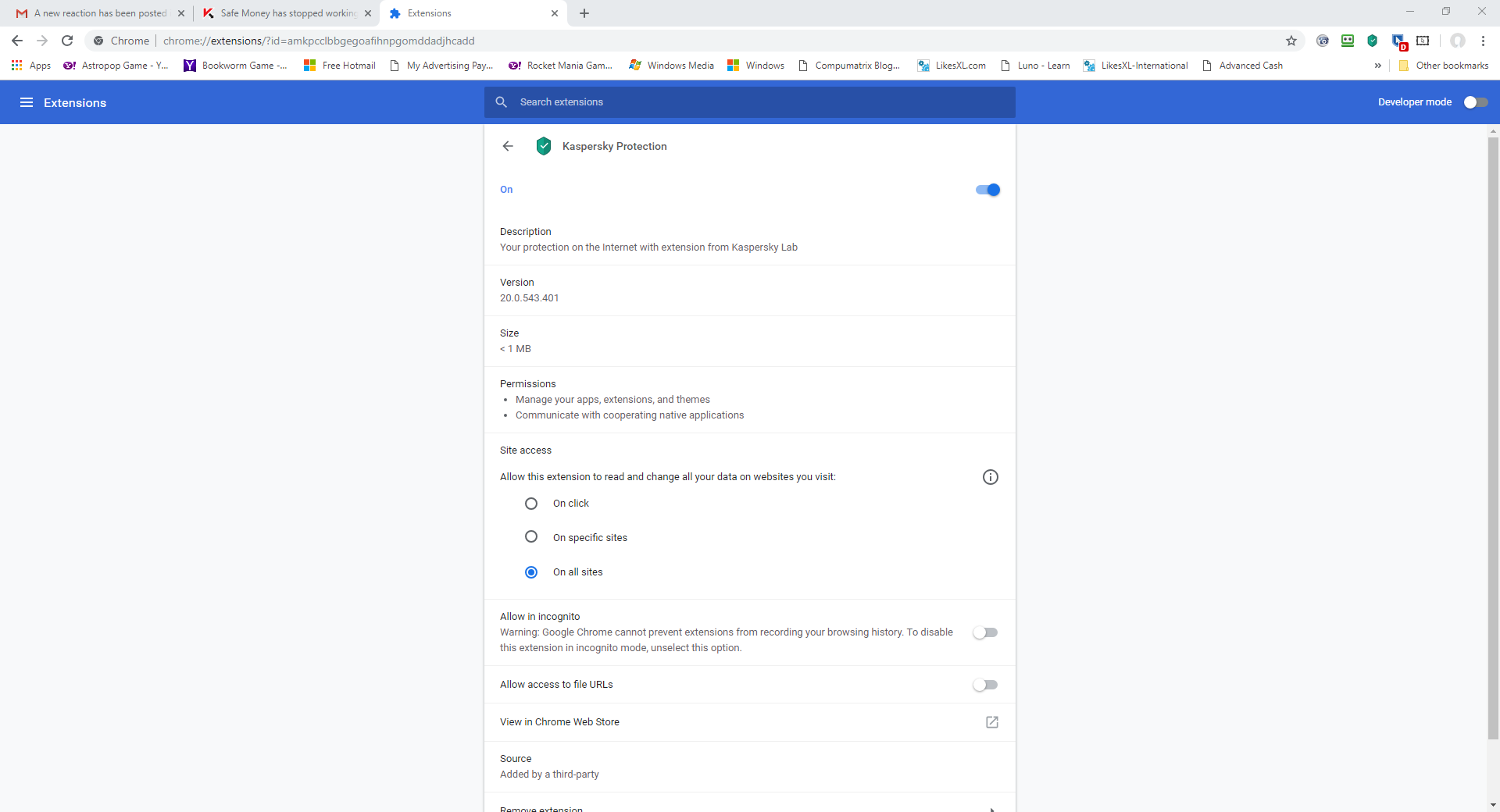Bookmark this page with the star icon
This screenshot has width=1500, height=812.
pyautogui.click(x=1291, y=41)
